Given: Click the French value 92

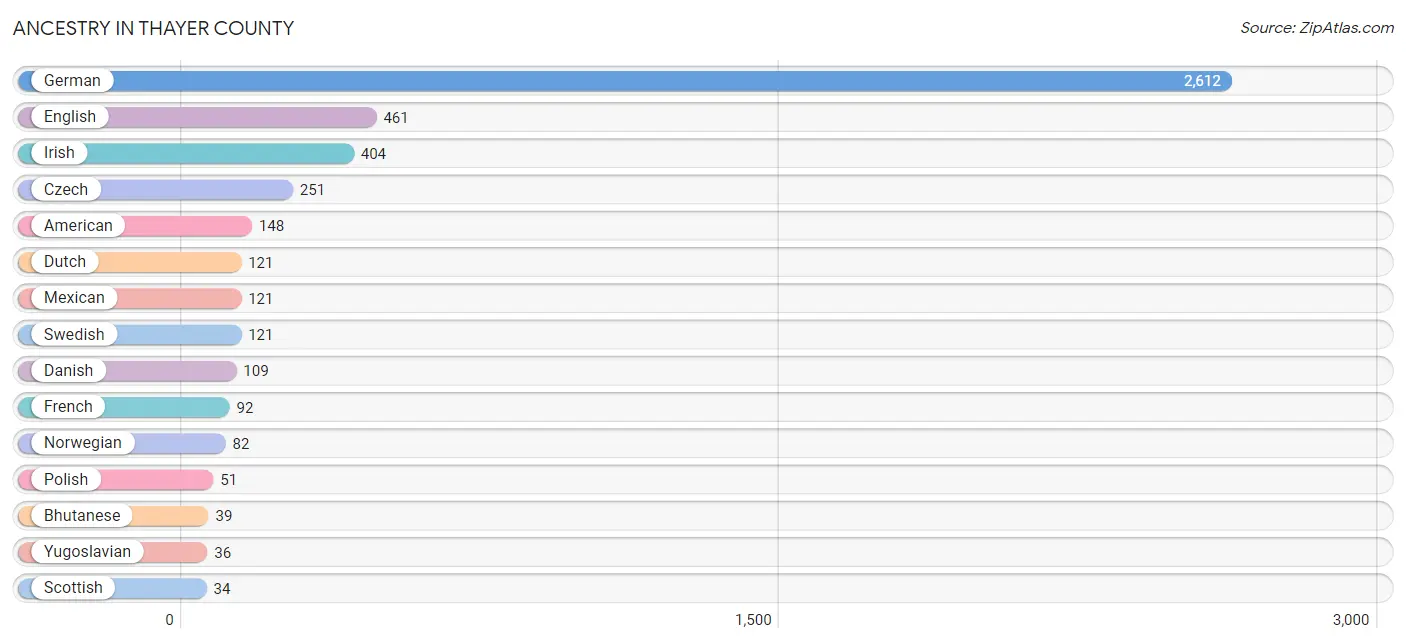Looking at the screenshot, I should (x=245, y=408).
